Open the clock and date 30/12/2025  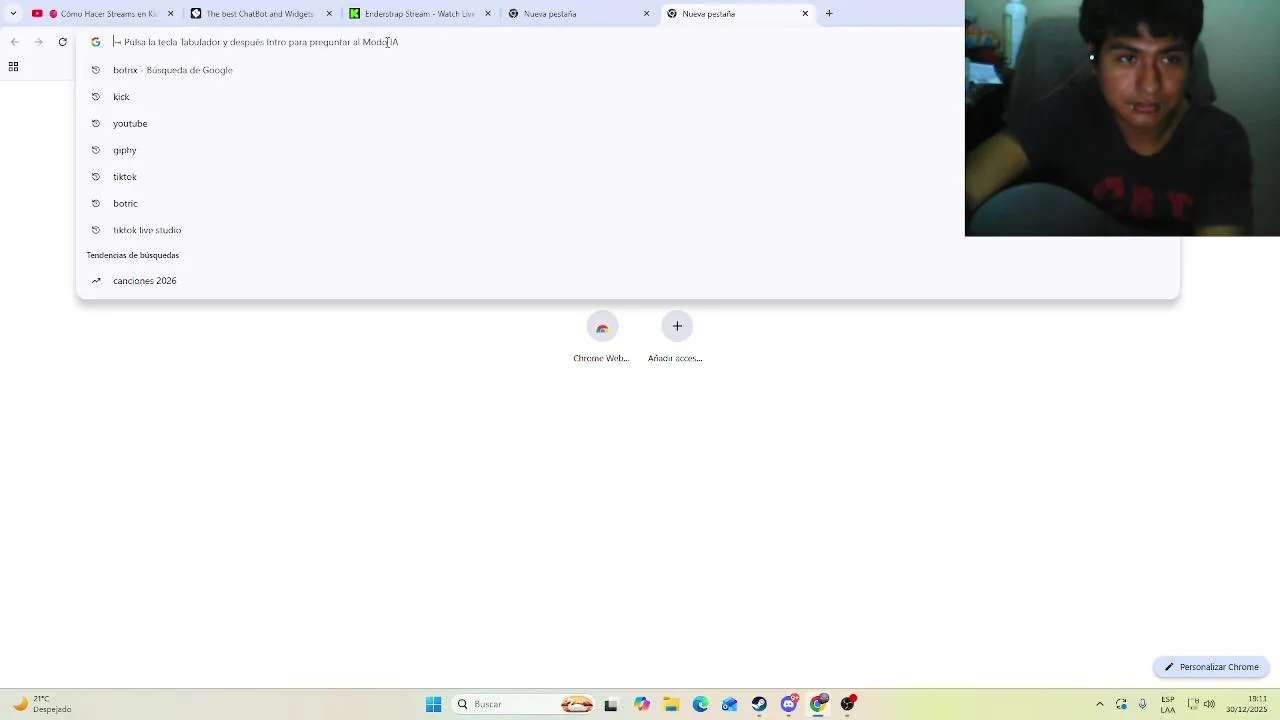point(1247,704)
